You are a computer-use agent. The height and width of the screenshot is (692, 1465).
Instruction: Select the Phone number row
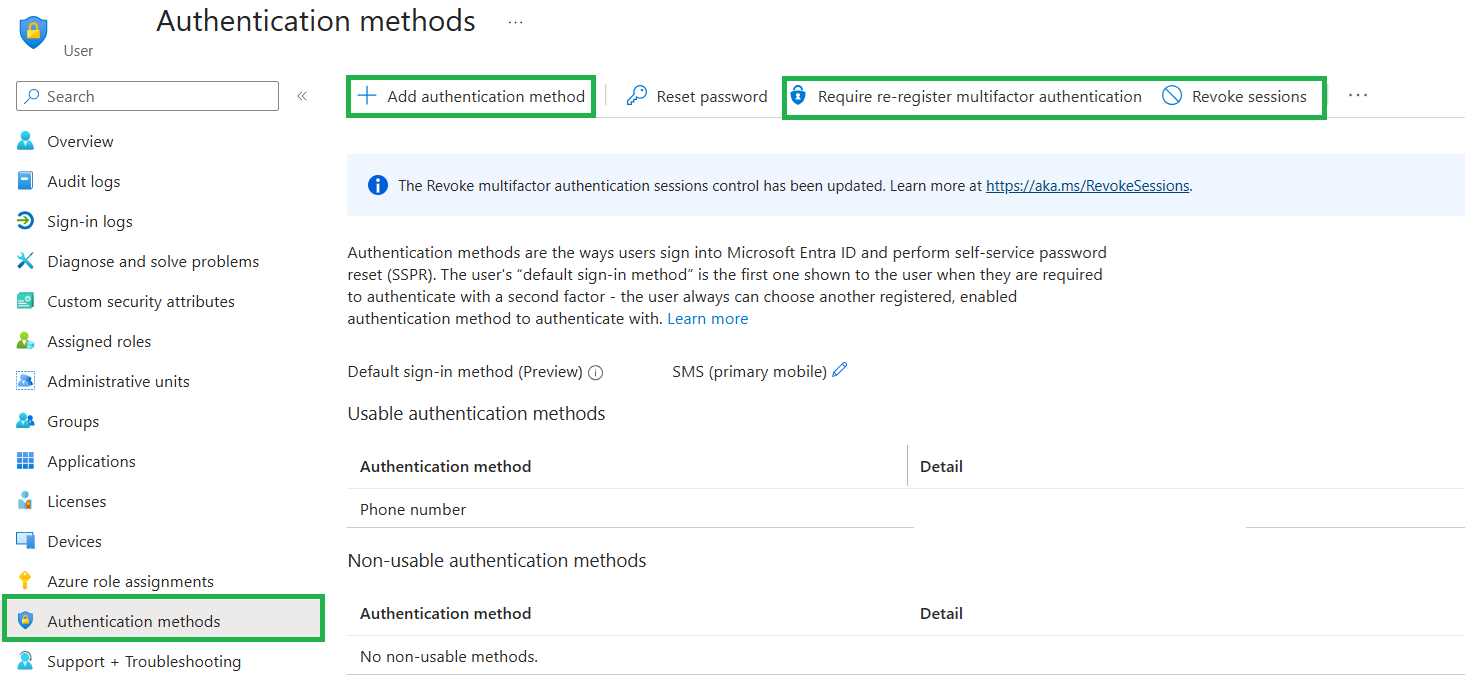pyautogui.click(x=906, y=509)
